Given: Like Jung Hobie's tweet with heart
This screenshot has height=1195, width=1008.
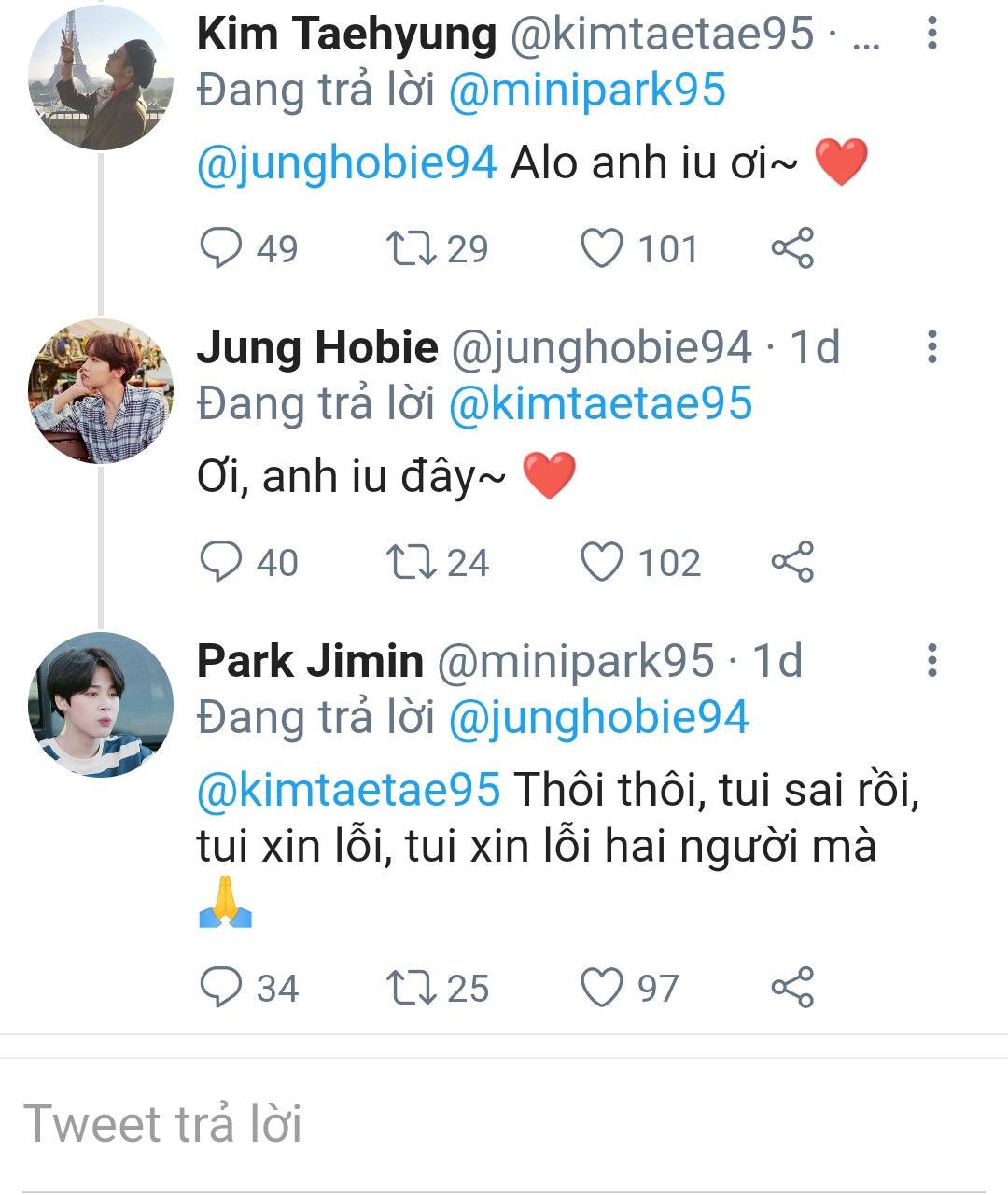Looking at the screenshot, I should click(x=602, y=562).
